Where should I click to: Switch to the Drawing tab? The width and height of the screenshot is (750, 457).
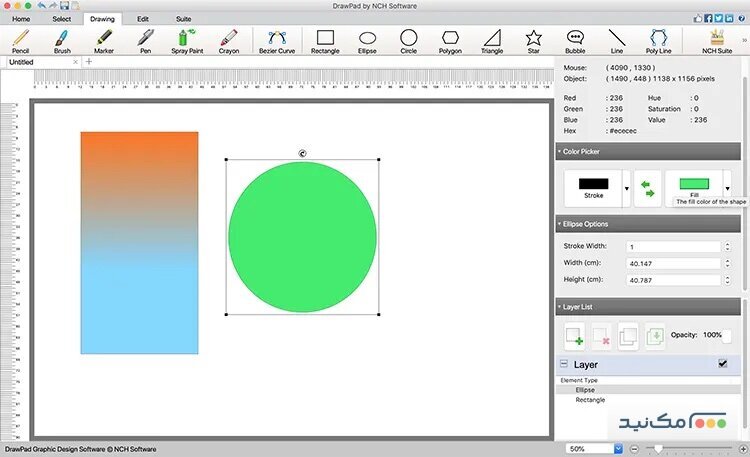coord(102,19)
